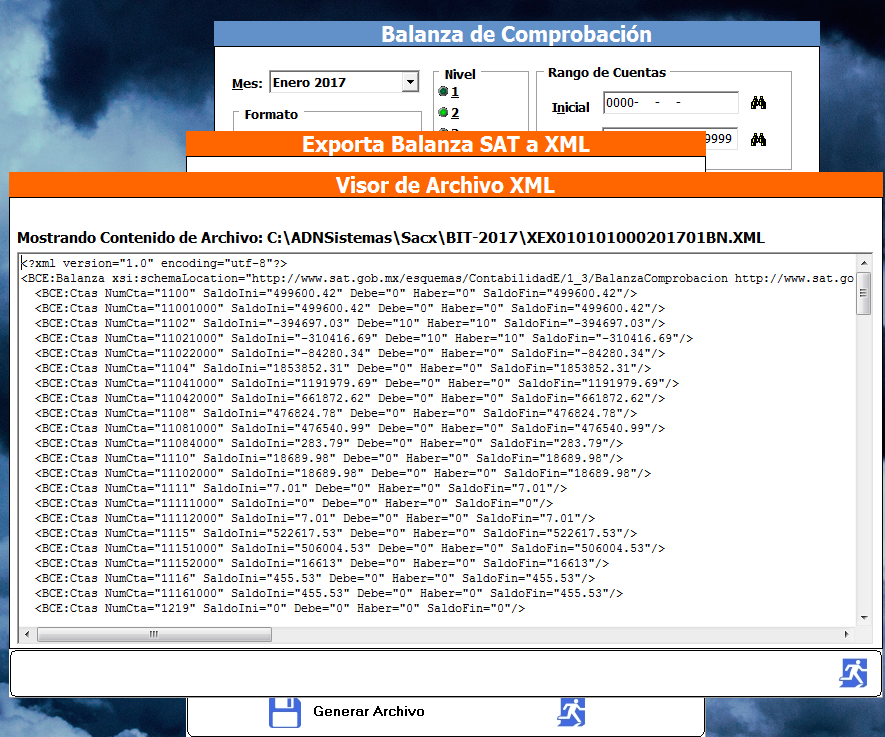Click the Generar Archivo button label
Image resolution: width=885 pixels, height=737 pixels.
[x=369, y=712]
